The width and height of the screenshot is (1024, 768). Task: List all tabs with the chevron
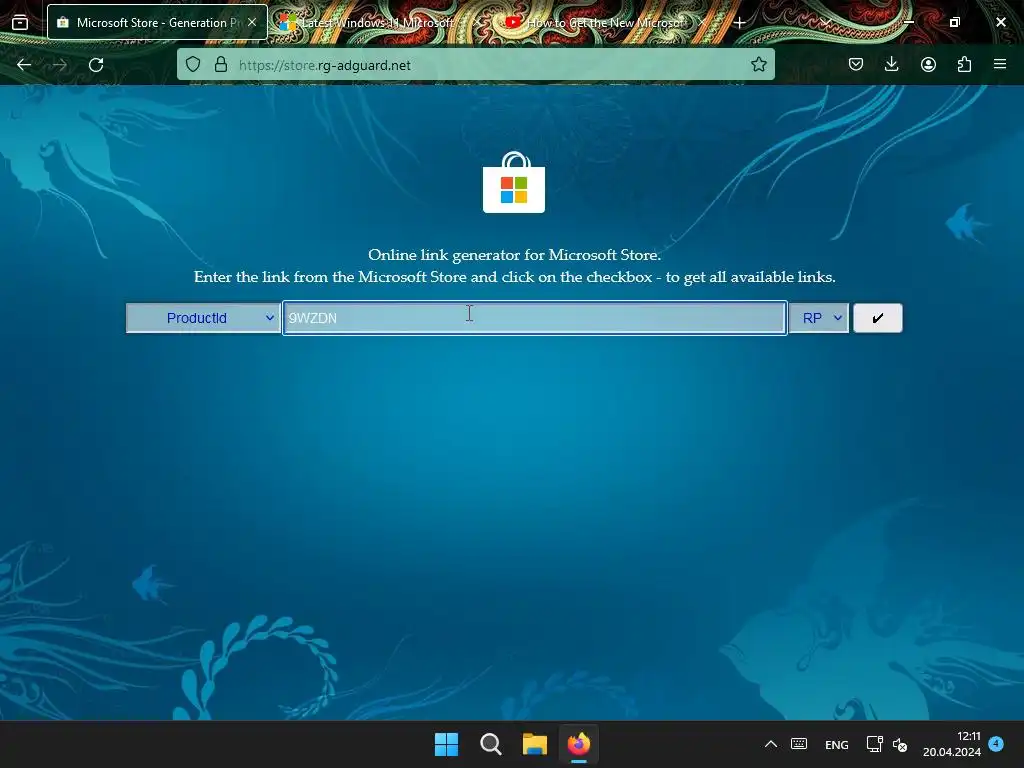pyautogui.click(x=825, y=23)
